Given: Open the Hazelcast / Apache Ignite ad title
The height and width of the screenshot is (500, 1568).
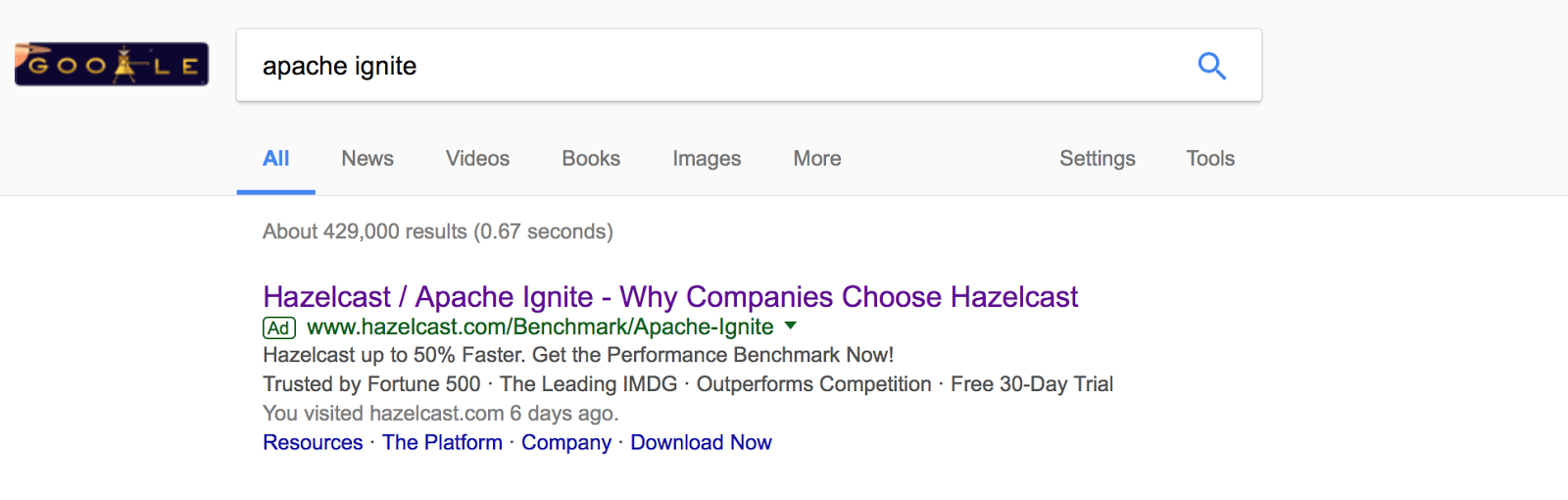Looking at the screenshot, I should 670,297.
